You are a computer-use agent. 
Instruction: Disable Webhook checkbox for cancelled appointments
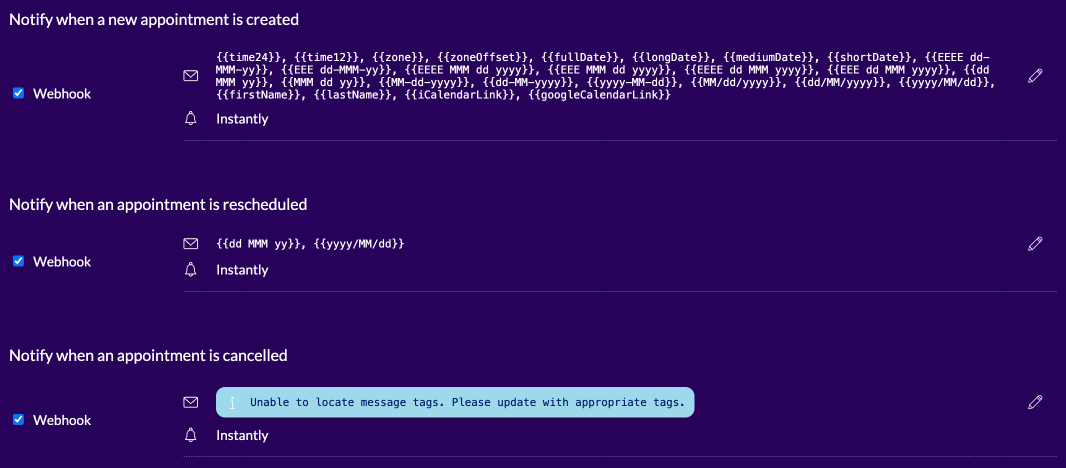18,420
